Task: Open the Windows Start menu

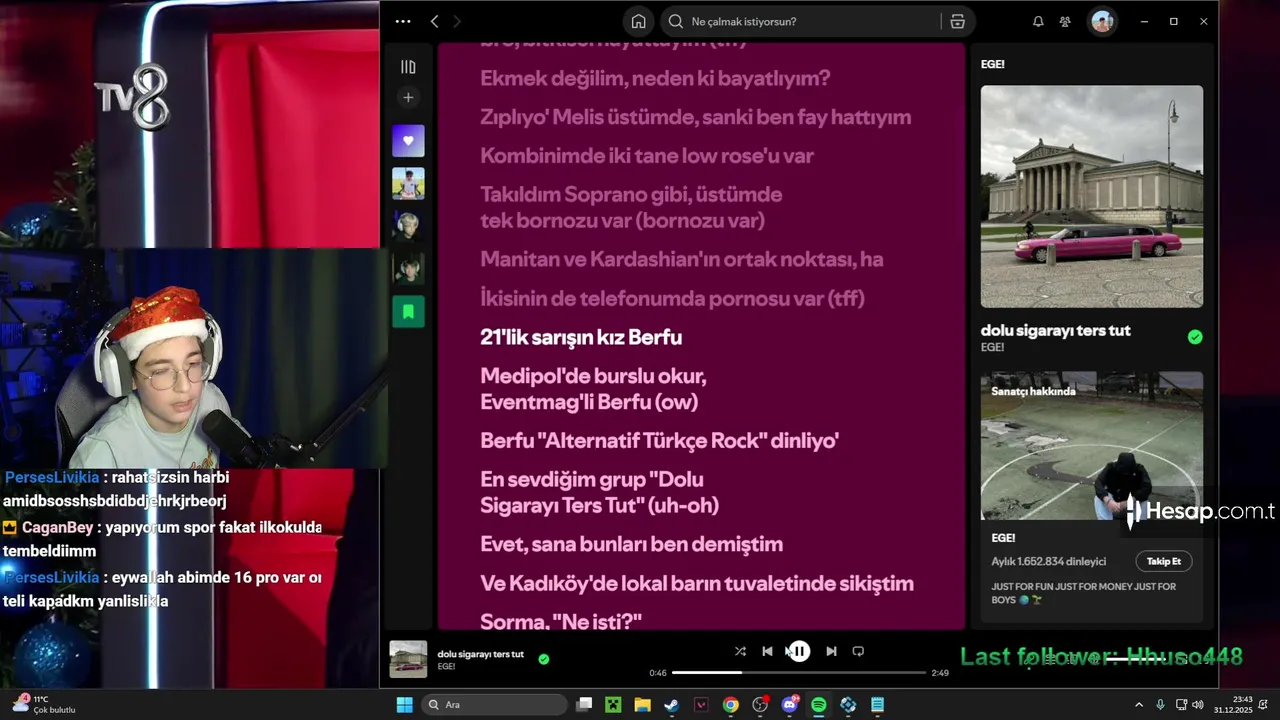Action: tap(405, 705)
